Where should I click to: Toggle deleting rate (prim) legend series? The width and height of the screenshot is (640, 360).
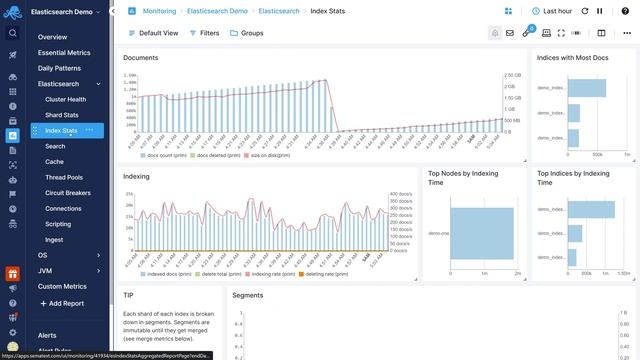pyautogui.click(x=324, y=274)
